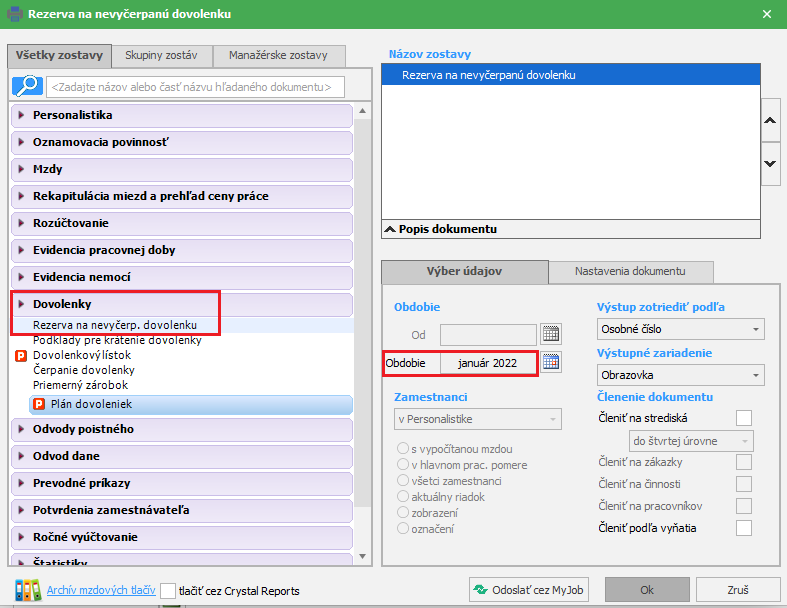This screenshot has width=787, height=608.
Task: Open the v Personalistike employees dropdown
Action: tap(478, 419)
